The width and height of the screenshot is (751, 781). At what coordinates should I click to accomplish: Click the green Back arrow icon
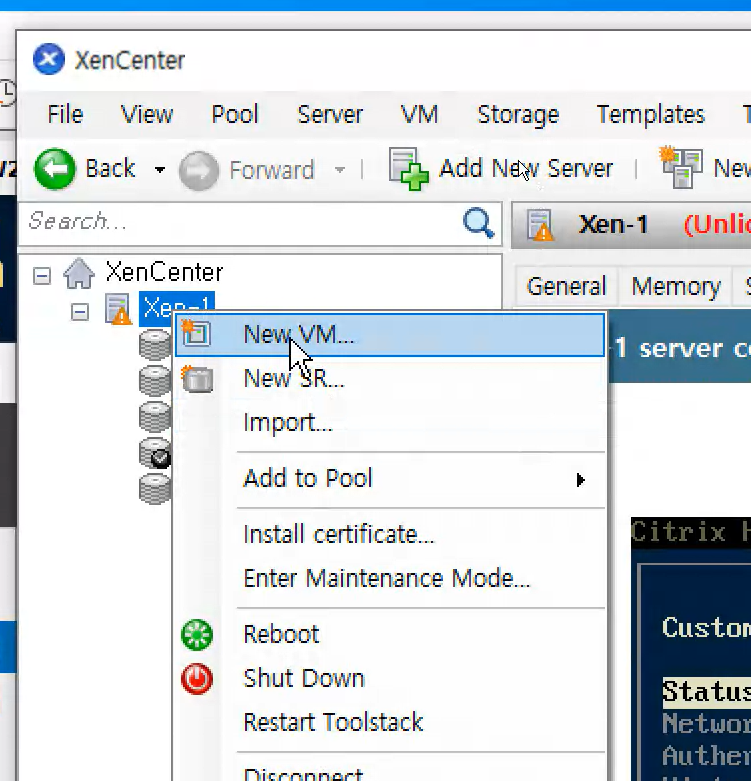point(55,169)
